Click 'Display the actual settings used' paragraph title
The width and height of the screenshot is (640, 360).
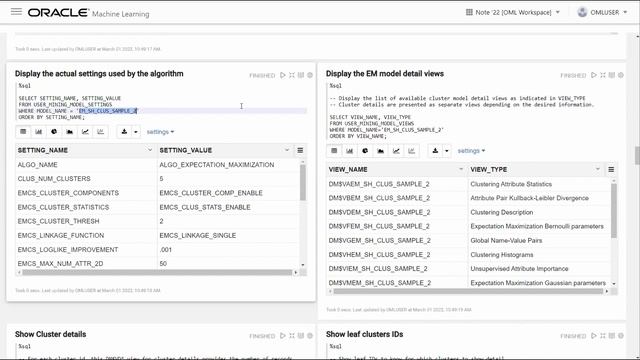point(99,73)
